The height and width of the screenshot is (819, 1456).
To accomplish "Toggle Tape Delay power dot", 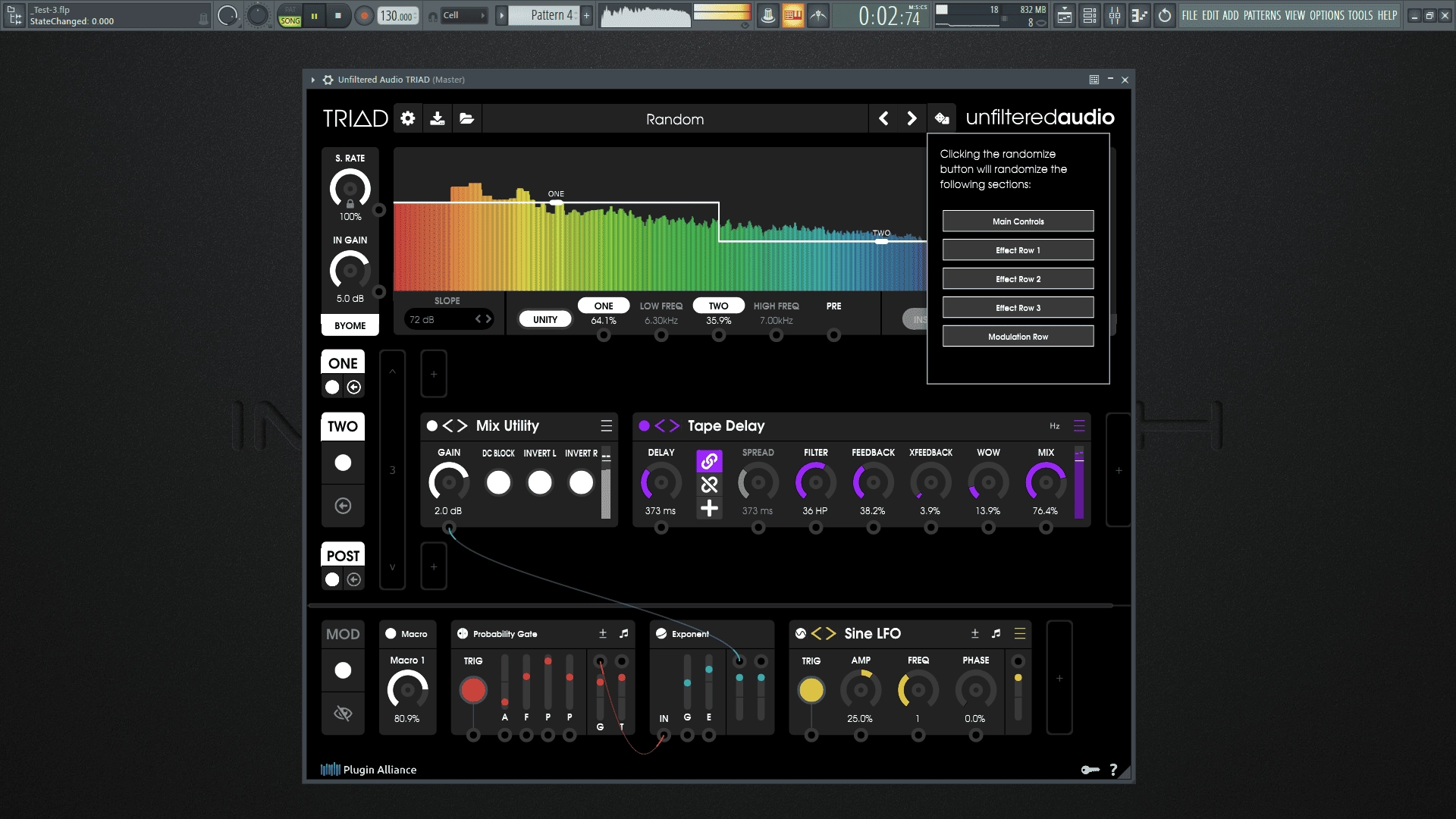I will coord(645,426).
